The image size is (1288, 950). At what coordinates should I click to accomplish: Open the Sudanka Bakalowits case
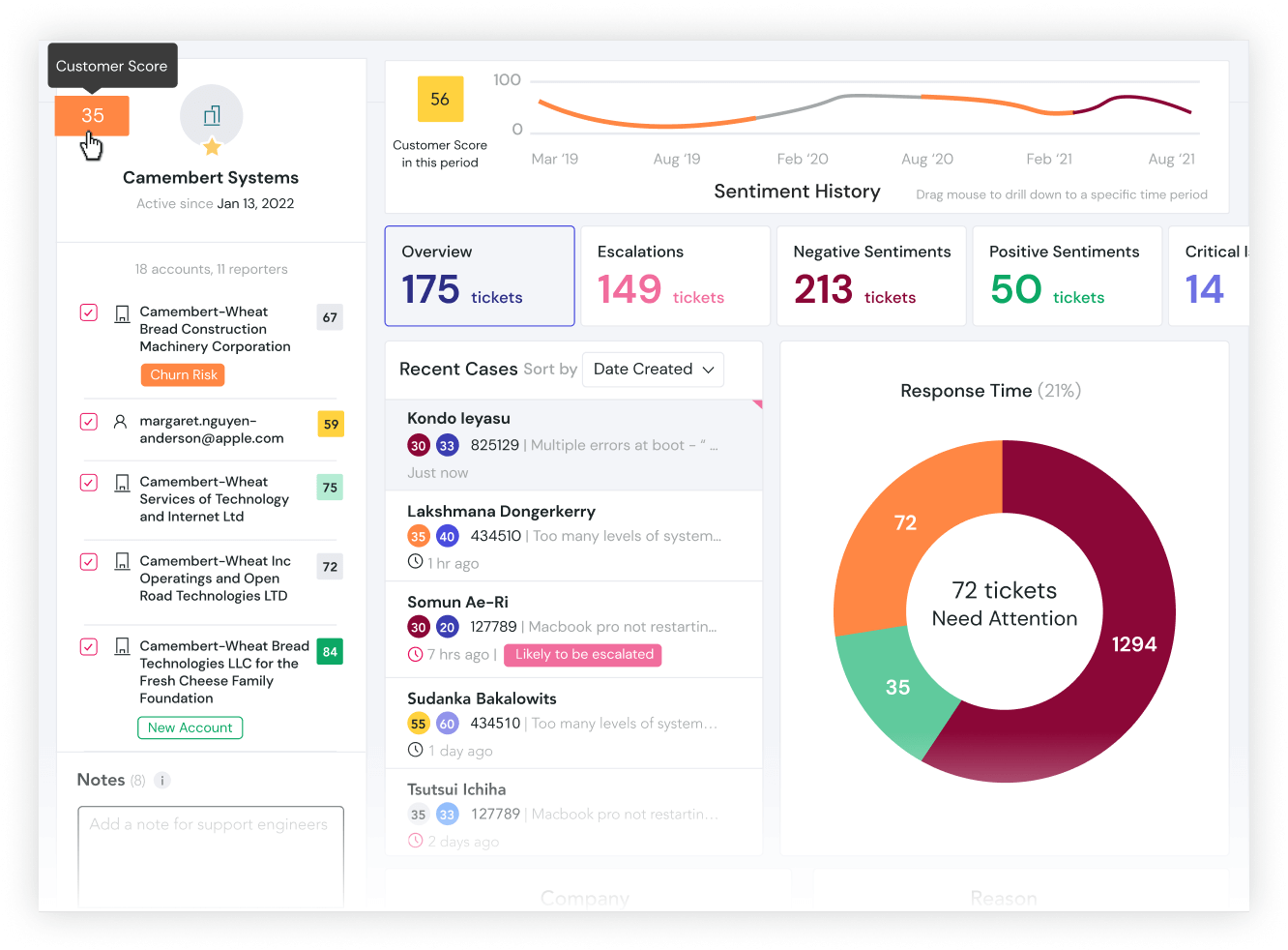click(x=574, y=724)
